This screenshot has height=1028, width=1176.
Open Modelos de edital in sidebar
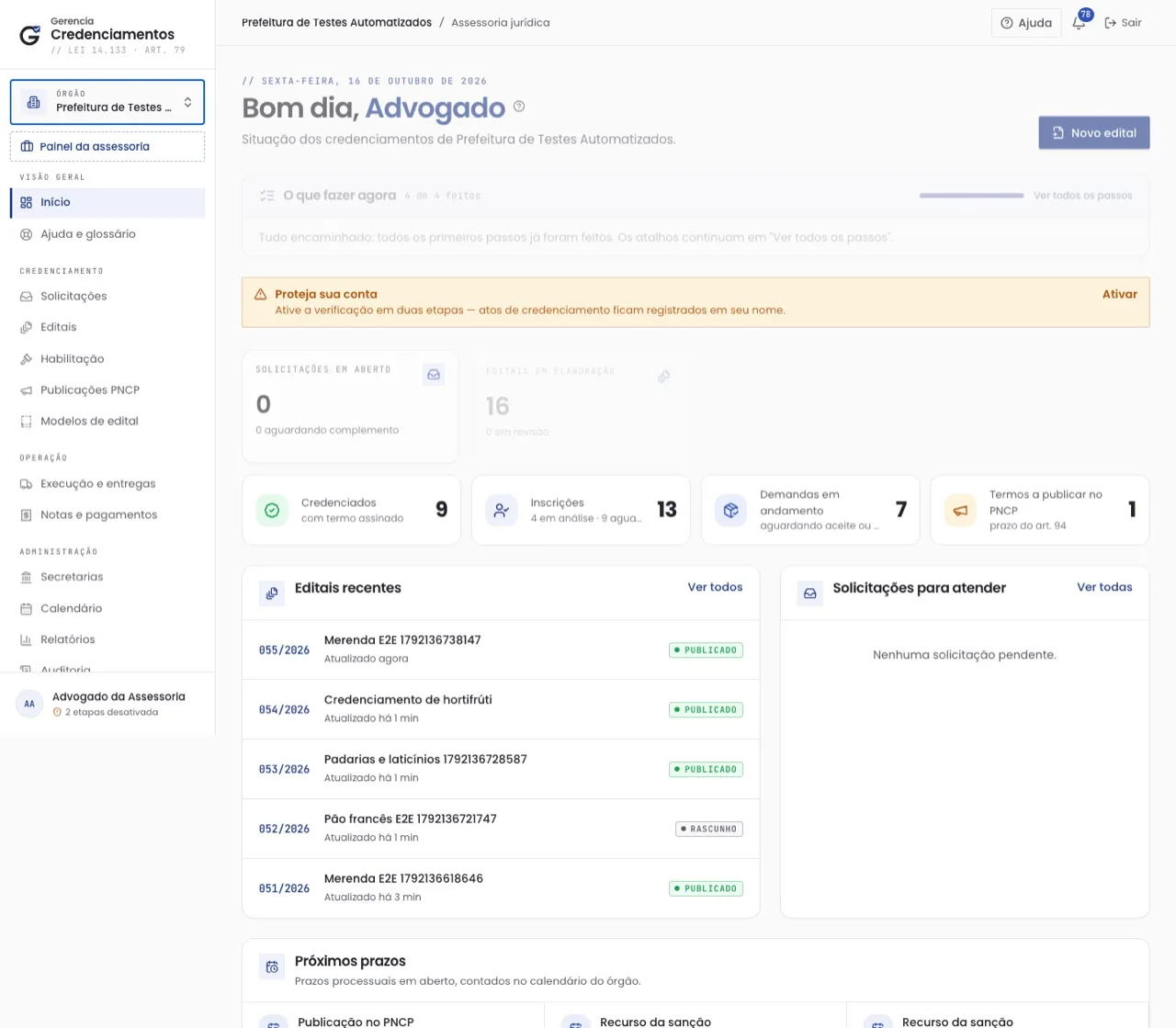coord(107,421)
